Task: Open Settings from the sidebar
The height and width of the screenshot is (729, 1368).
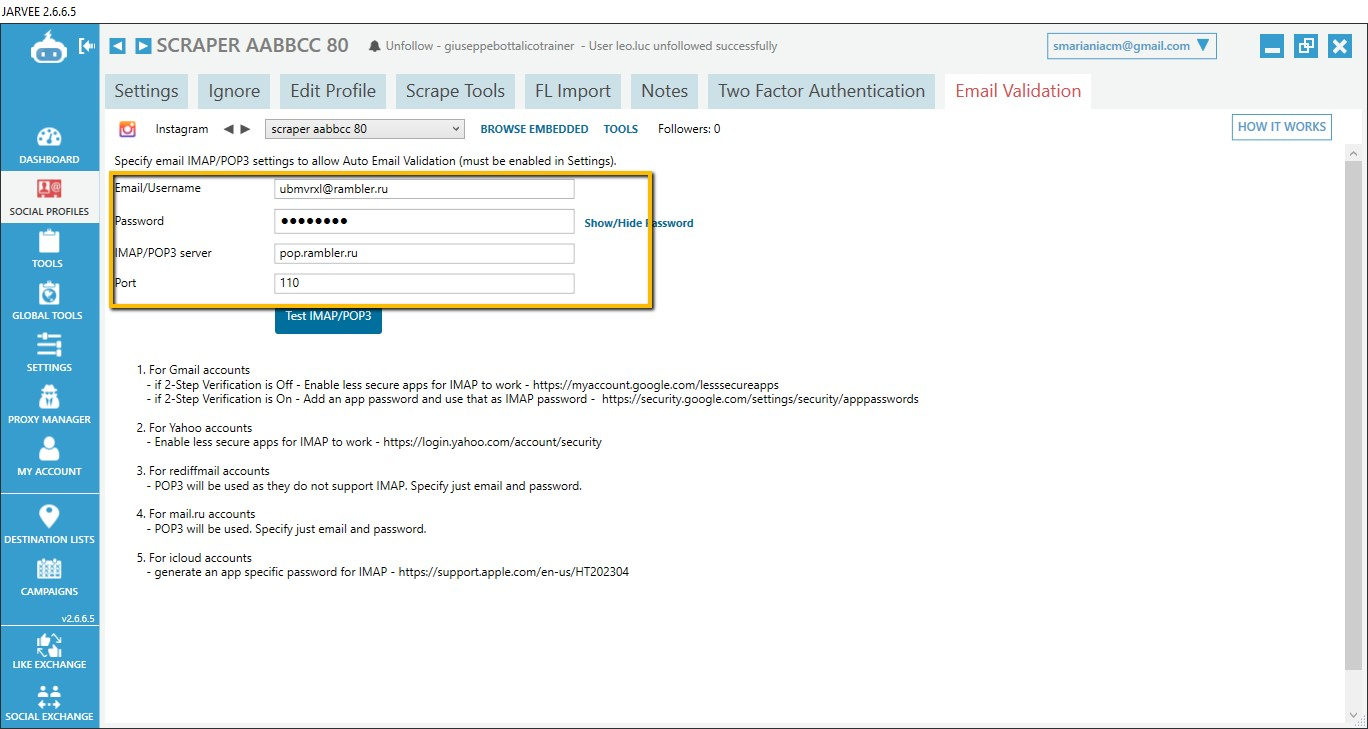Action: [49, 354]
